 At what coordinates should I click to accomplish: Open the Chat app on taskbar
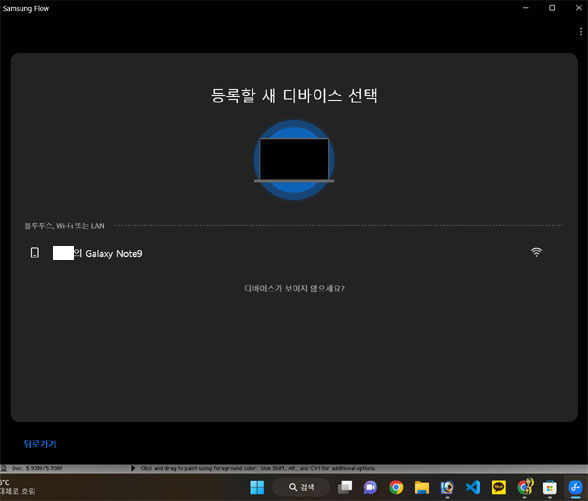pyautogui.click(x=370, y=488)
